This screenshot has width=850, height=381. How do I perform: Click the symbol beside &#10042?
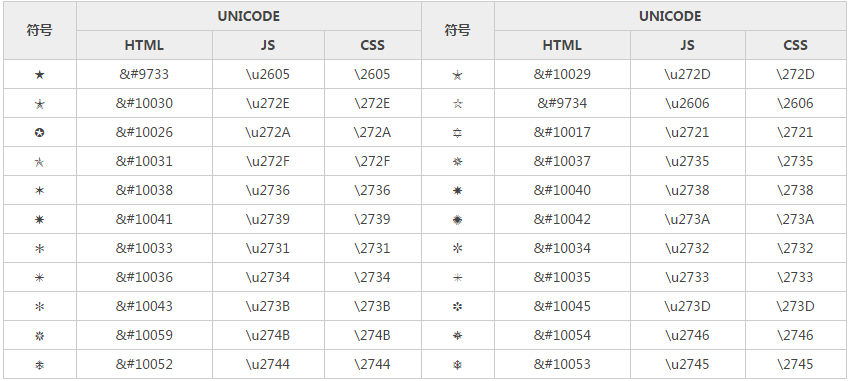point(458,219)
